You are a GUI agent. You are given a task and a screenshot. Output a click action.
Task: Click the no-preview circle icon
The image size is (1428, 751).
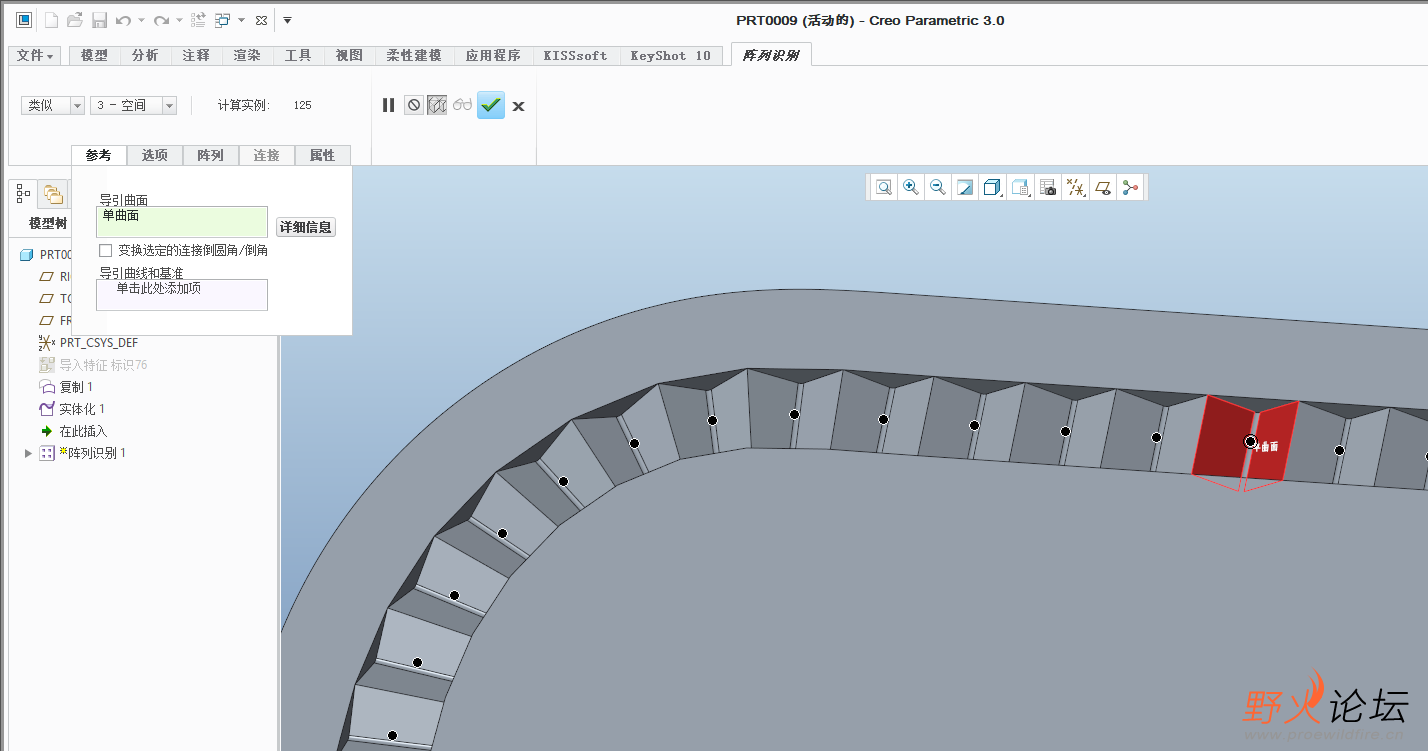coord(414,105)
